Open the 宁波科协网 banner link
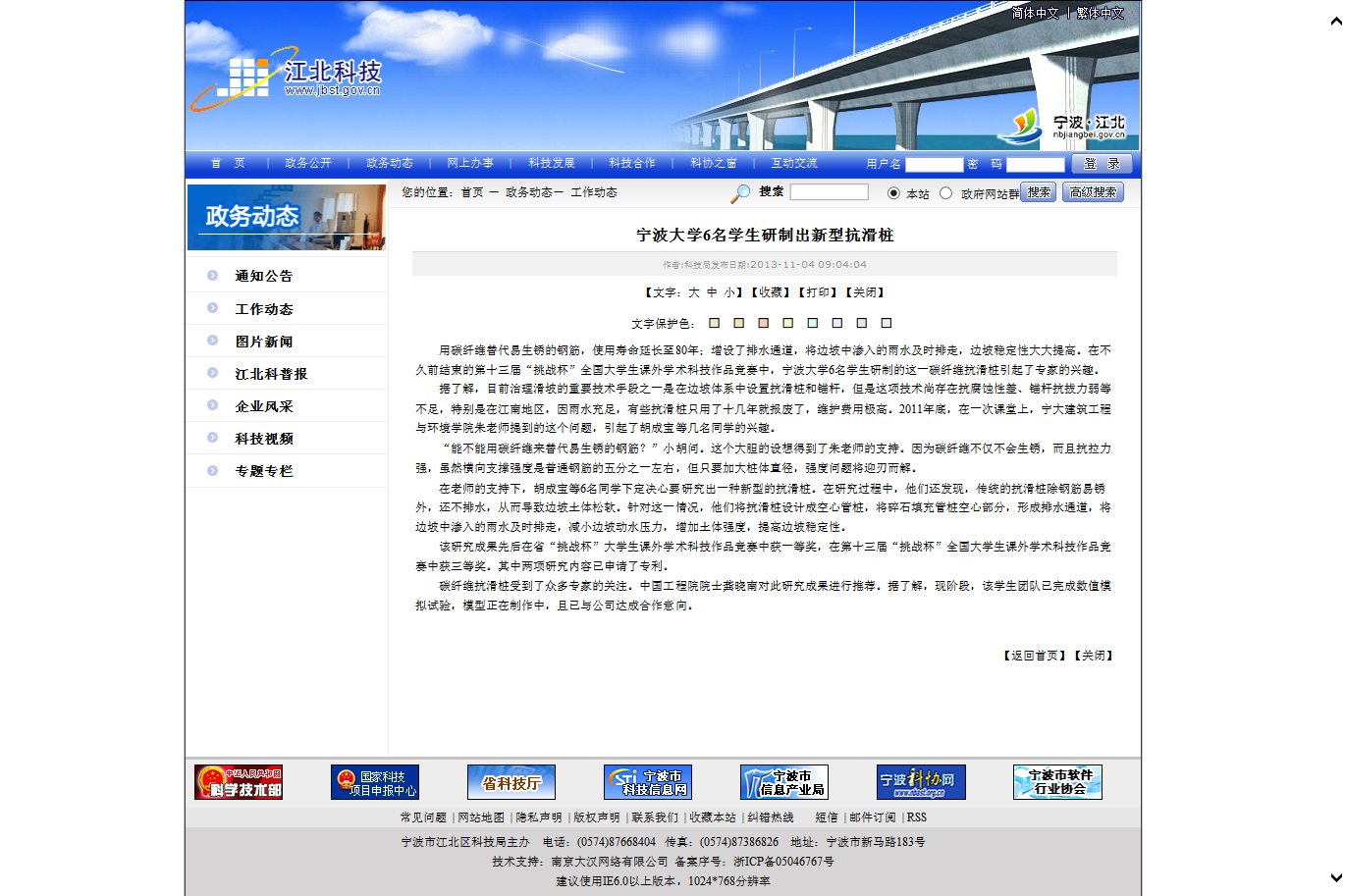Image resolution: width=1345 pixels, height=896 pixels. coord(921,782)
